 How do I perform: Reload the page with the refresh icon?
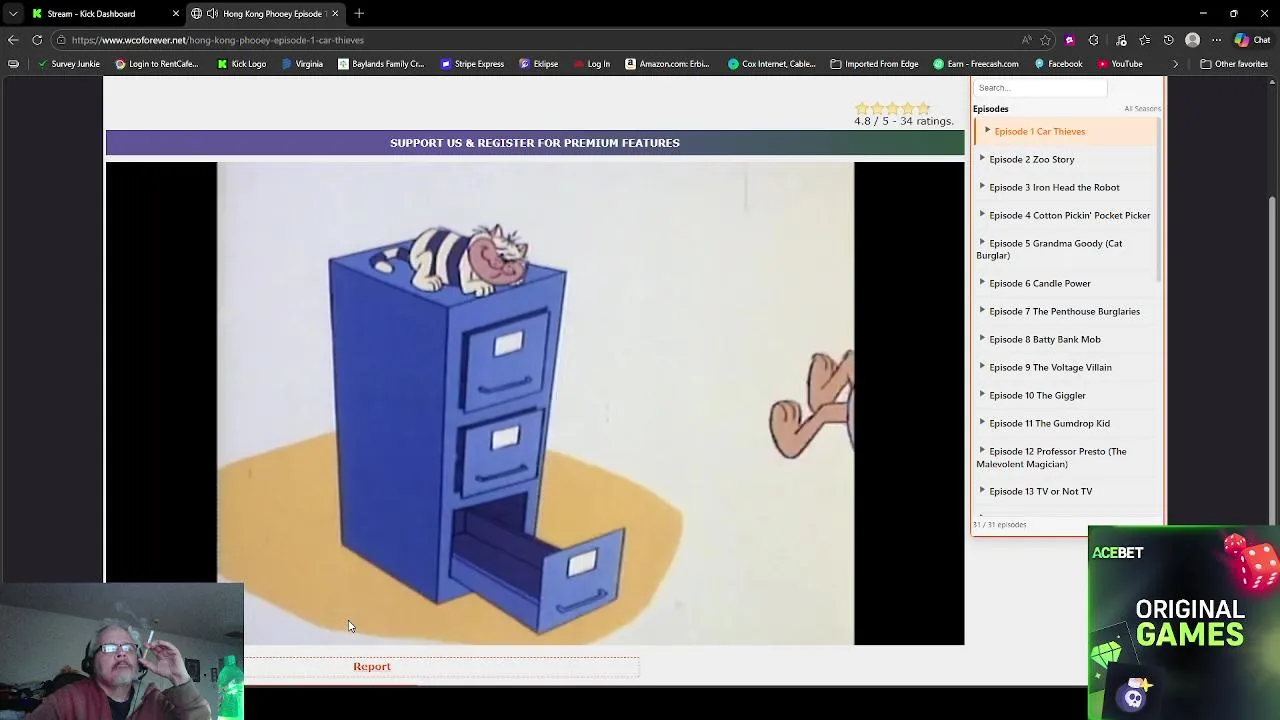37,40
